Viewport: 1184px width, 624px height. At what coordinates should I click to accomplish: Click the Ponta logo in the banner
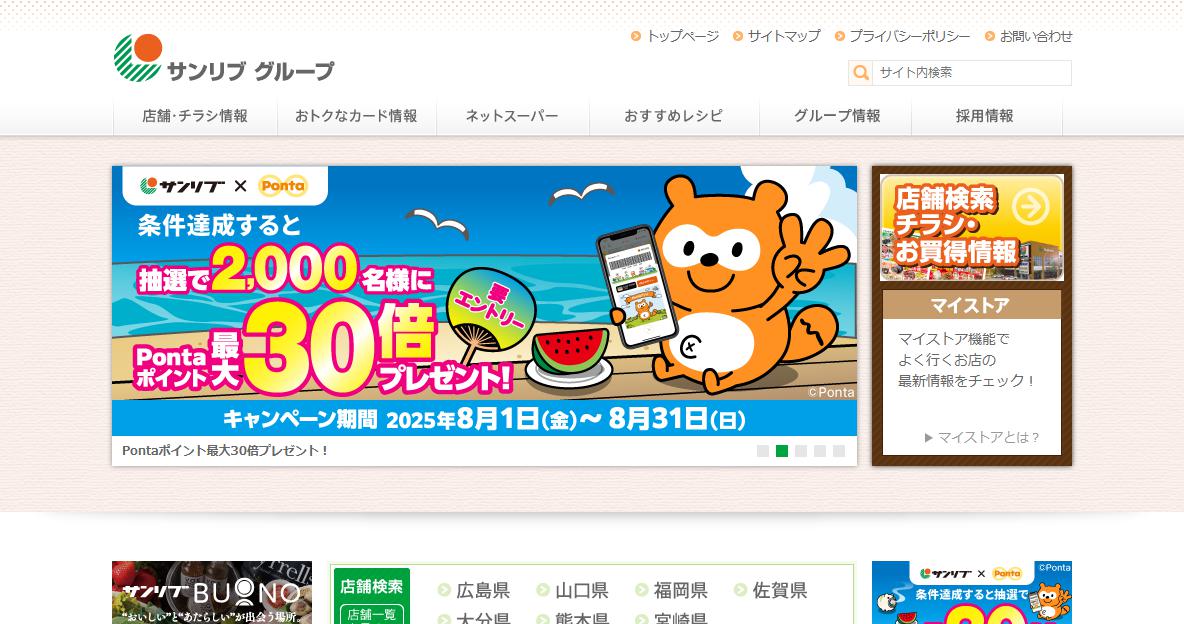283,186
